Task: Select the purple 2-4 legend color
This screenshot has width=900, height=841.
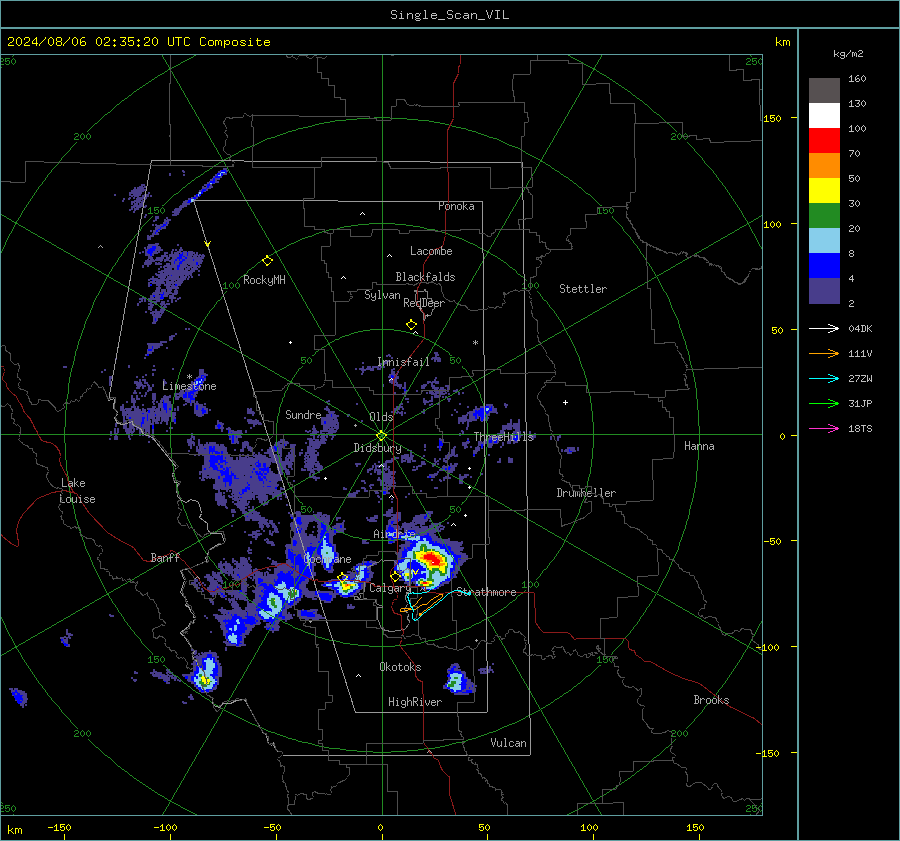Action: pyautogui.click(x=824, y=290)
